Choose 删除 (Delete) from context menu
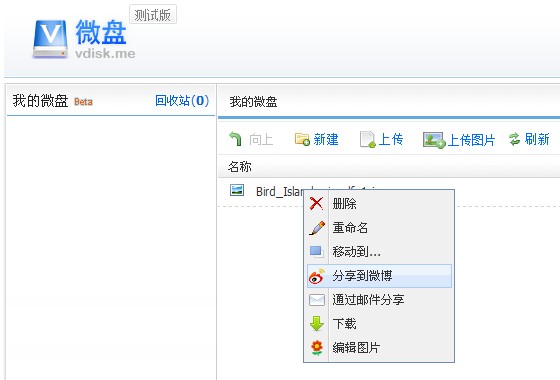 (x=379, y=204)
